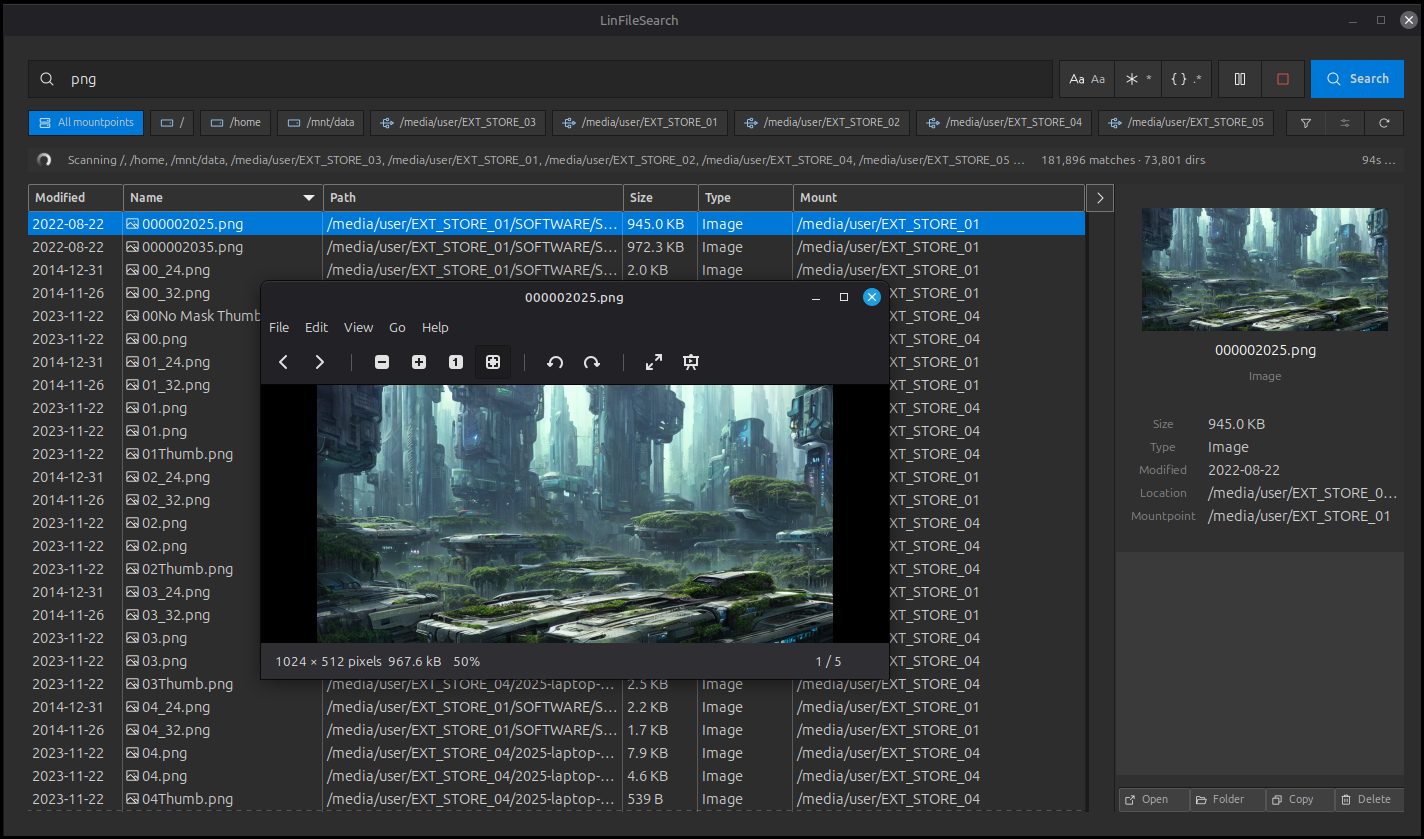This screenshot has width=1424, height=839.
Task: Go to next image in viewer
Action: pos(319,362)
